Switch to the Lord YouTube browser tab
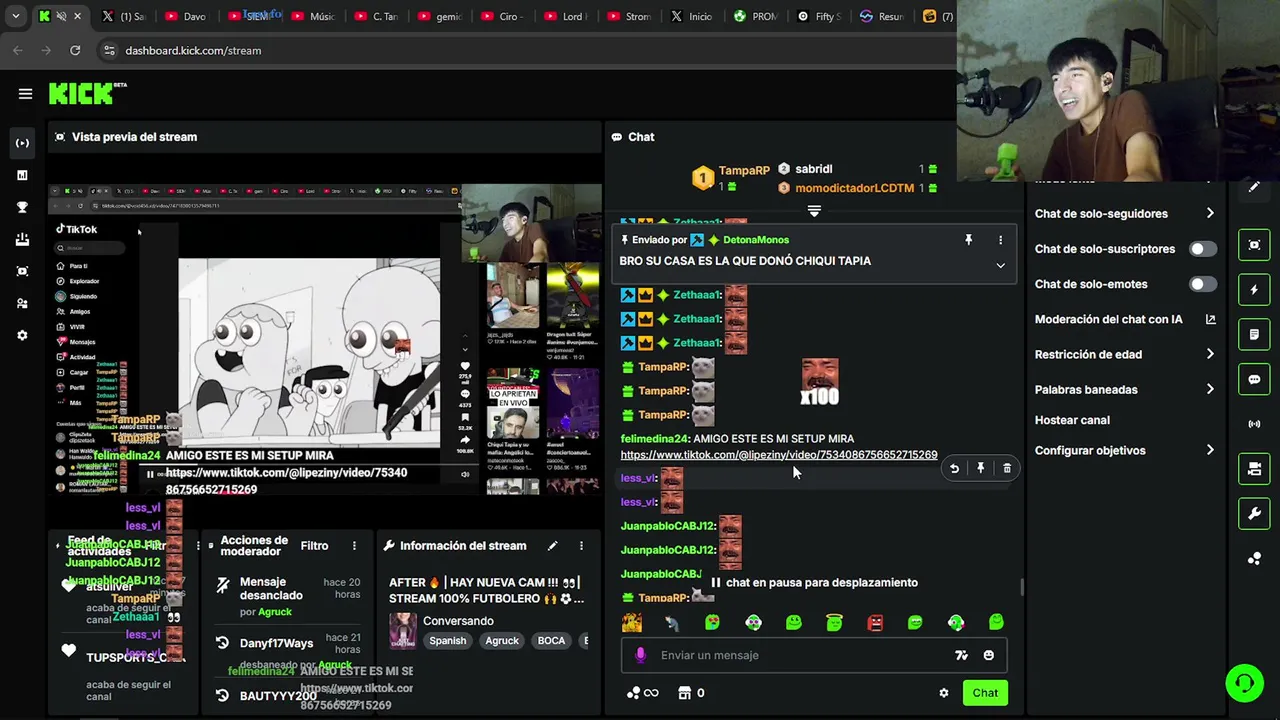Viewport: 1280px width, 720px height. [566, 16]
